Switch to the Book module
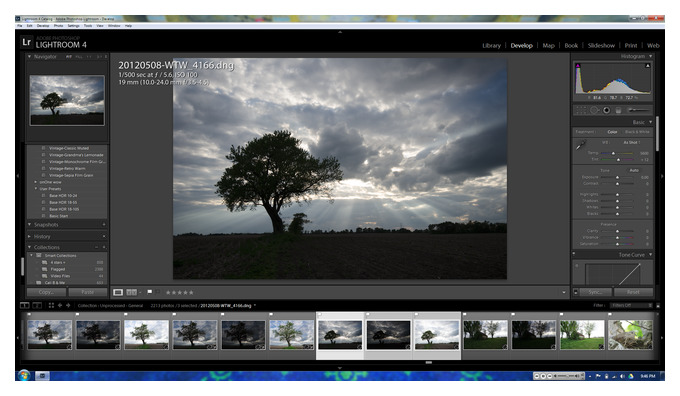This screenshot has height=396, width=680. coord(571,46)
